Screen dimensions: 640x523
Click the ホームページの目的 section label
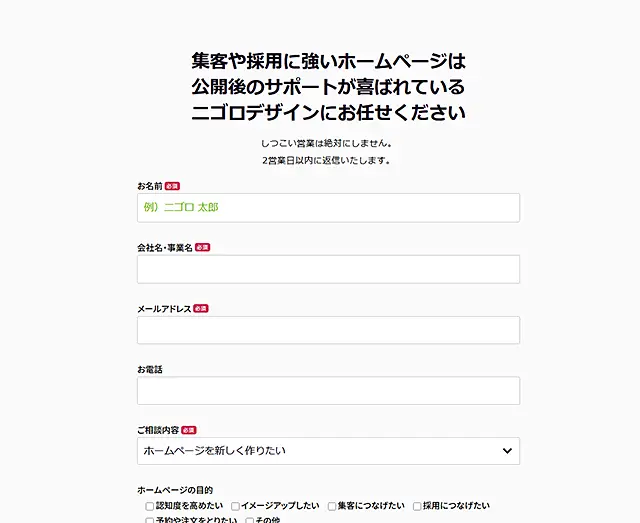175,490
